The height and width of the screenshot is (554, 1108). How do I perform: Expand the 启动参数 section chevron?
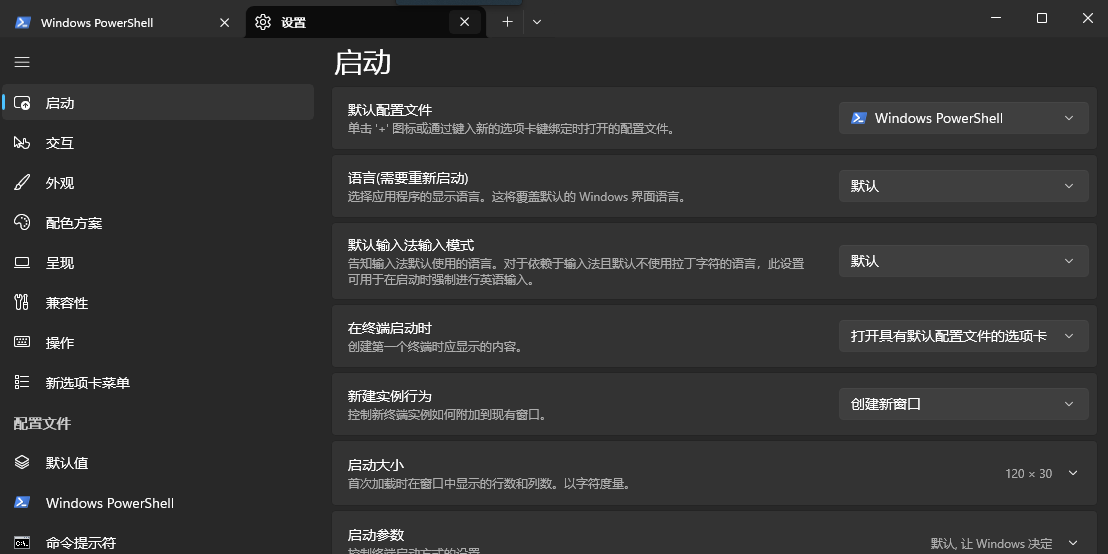click(1073, 543)
